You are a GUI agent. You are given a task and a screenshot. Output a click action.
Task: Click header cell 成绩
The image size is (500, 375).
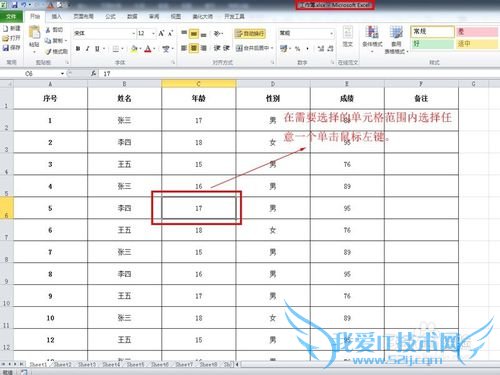coord(347,98)
